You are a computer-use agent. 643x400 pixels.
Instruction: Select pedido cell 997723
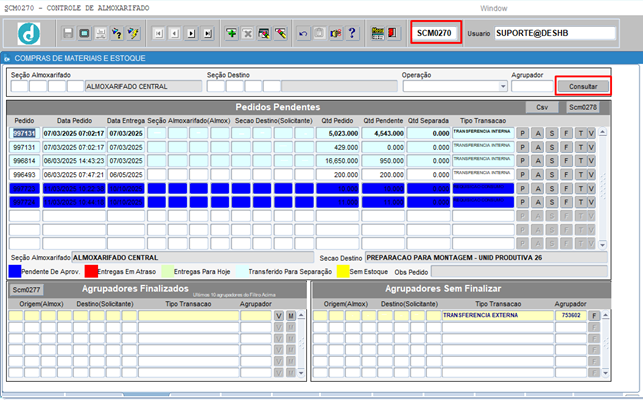click(25, 189)
